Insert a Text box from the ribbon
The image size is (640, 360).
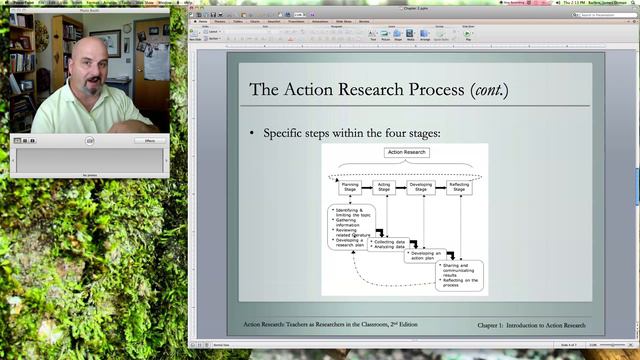coord(373,35)
